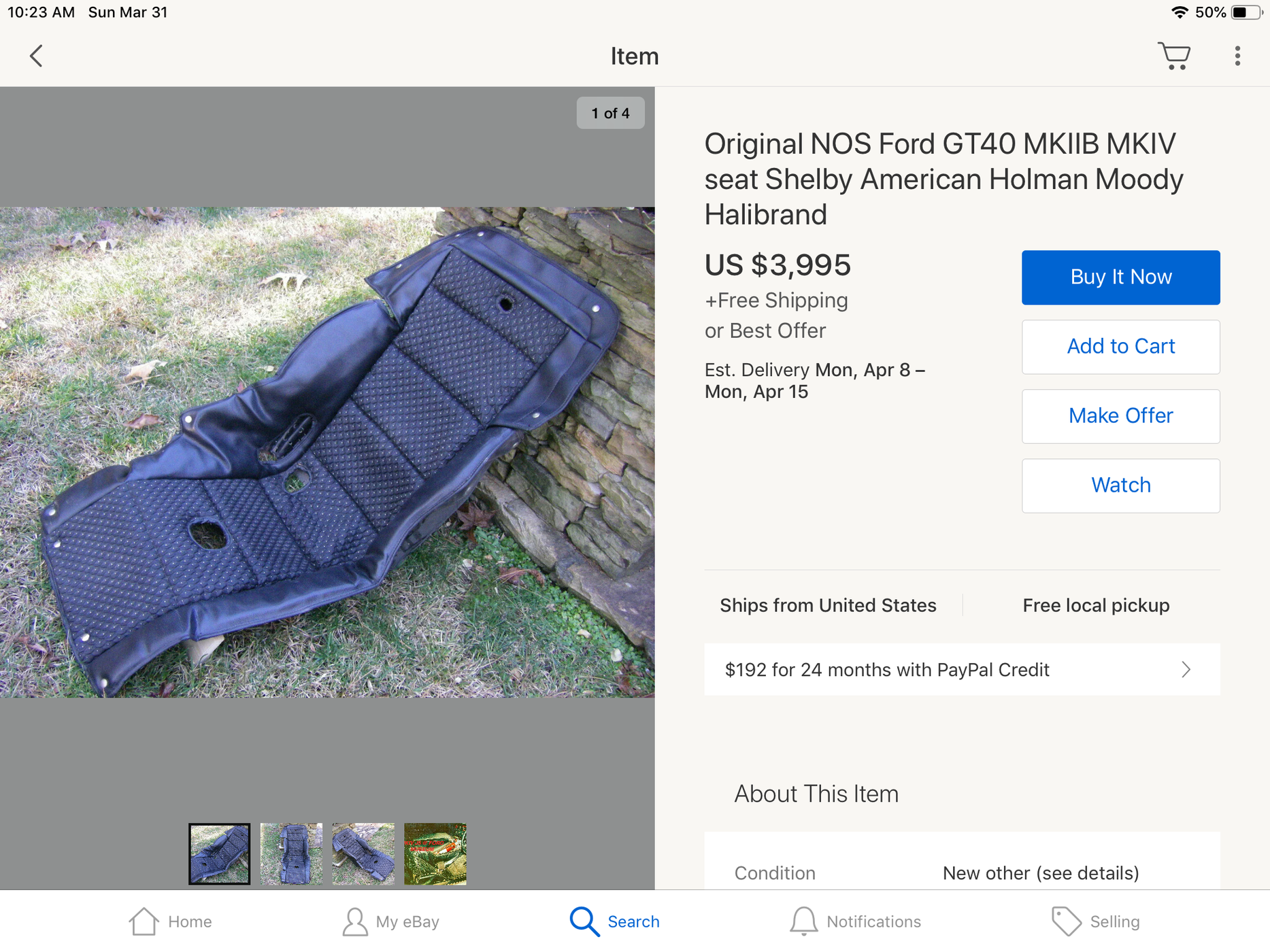Select the first seat thumbnail

(219, 854)
